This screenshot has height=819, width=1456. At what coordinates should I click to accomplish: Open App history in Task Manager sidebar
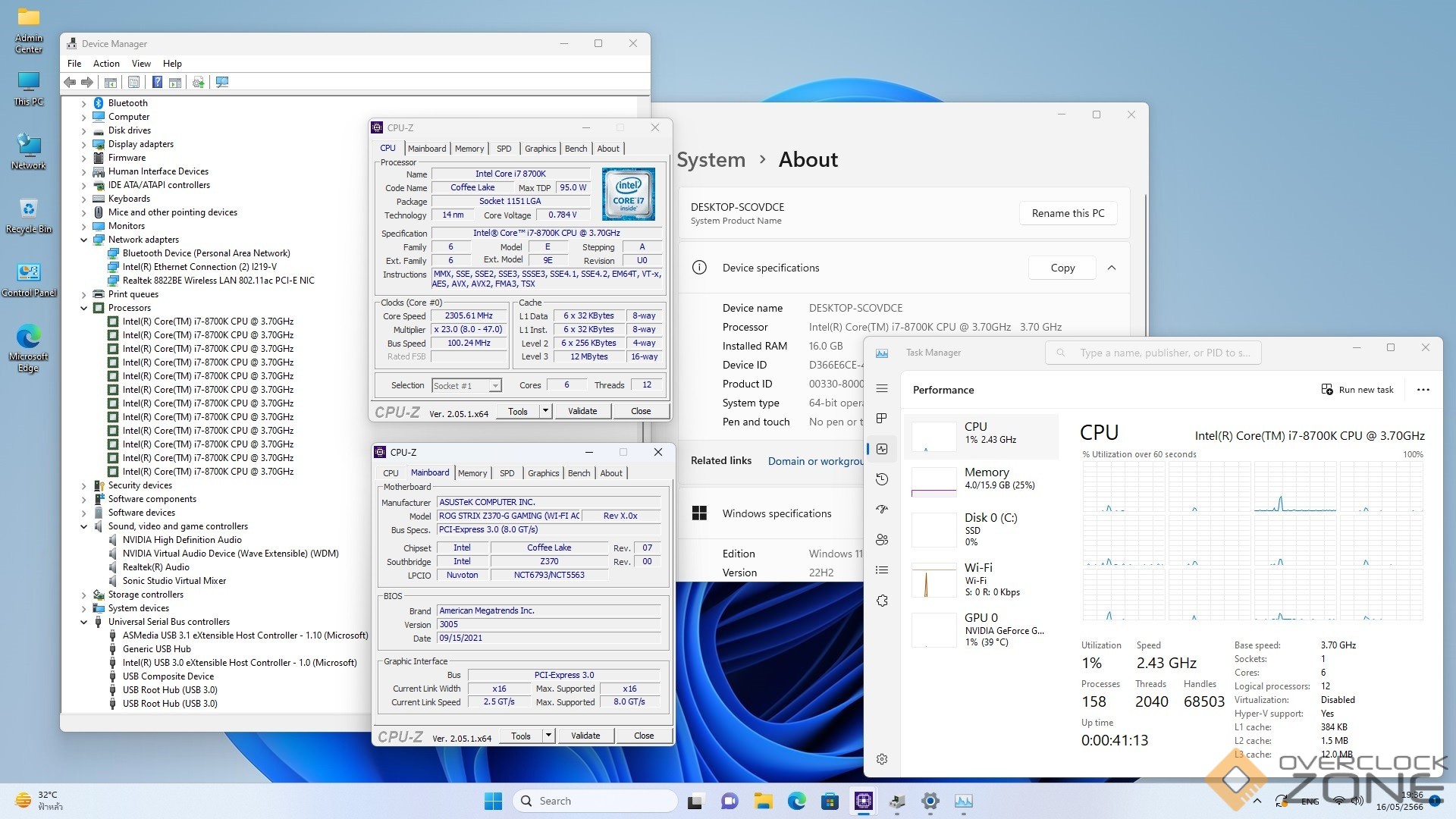(x=882, y=479)
